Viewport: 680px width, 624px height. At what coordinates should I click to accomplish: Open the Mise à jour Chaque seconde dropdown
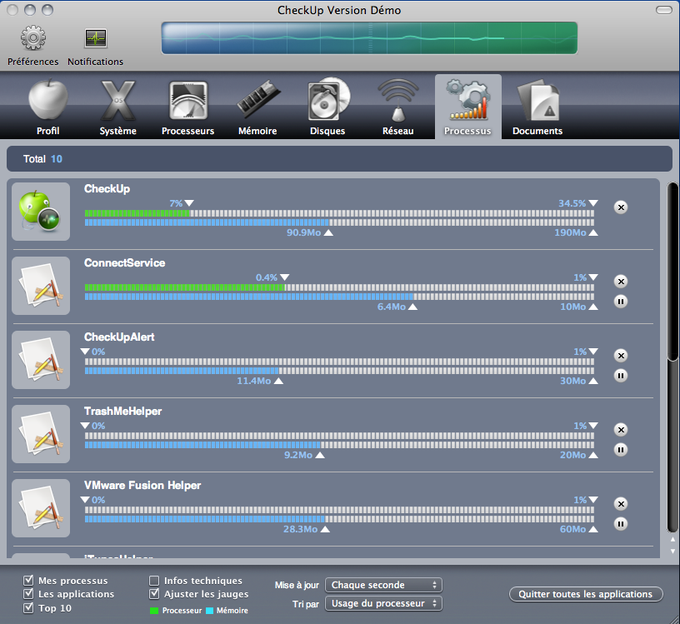pos(384,585)
